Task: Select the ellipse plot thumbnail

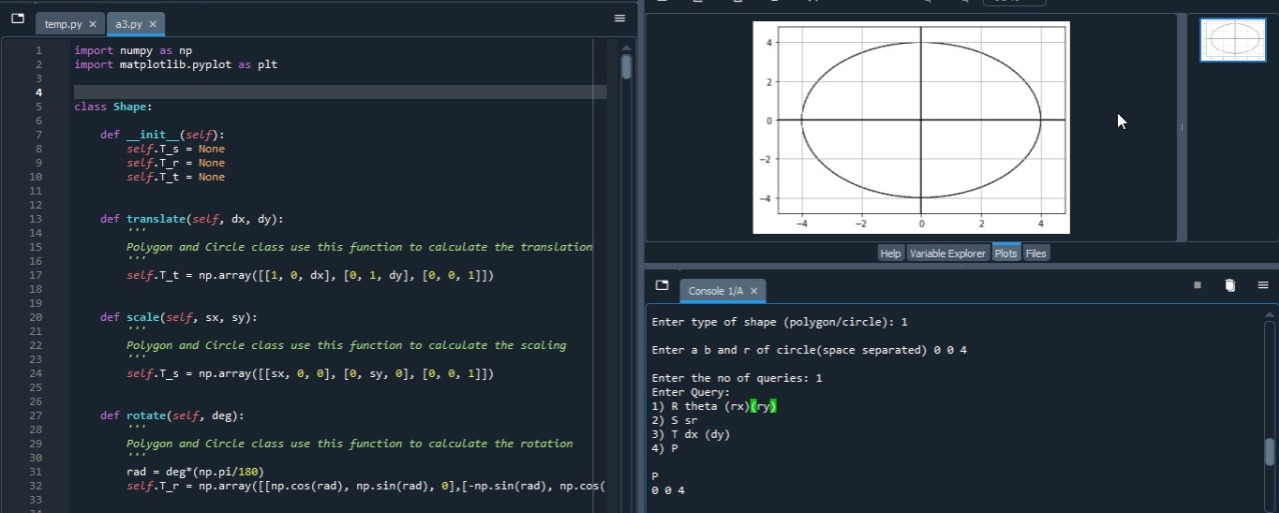Action: 1232,40
